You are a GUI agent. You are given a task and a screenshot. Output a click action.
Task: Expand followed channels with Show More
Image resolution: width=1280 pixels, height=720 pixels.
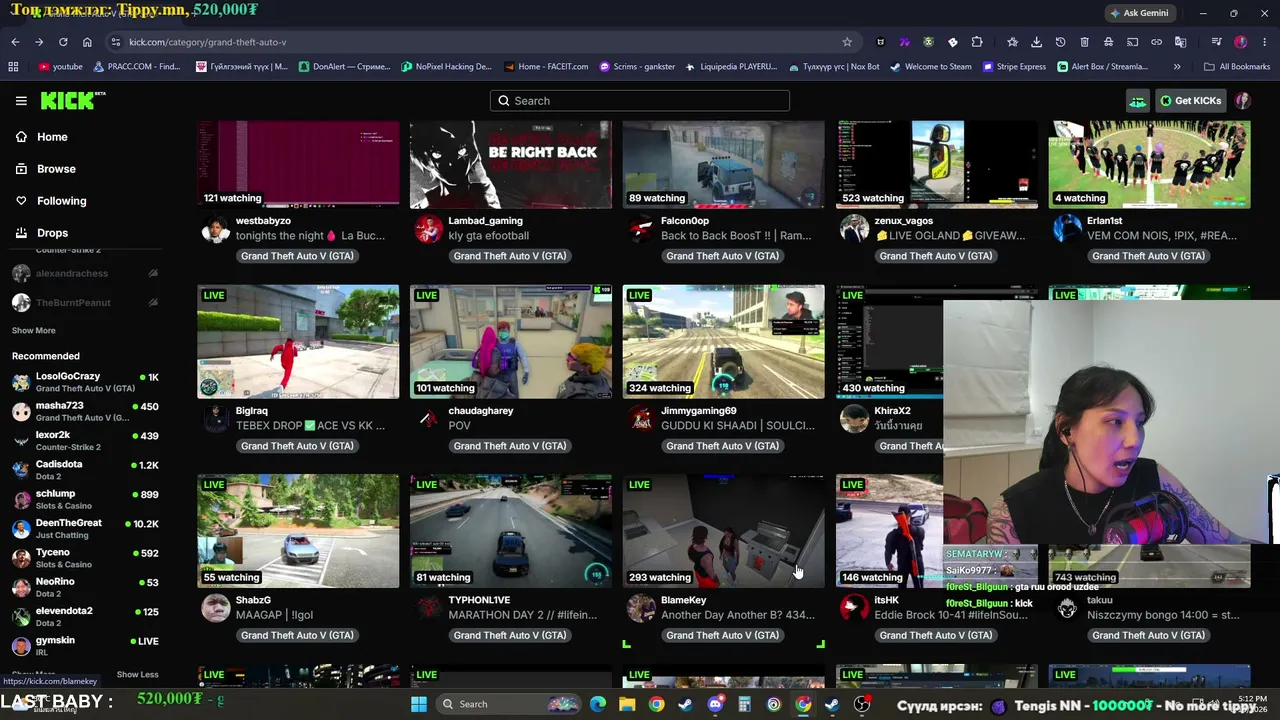(33, 331)
